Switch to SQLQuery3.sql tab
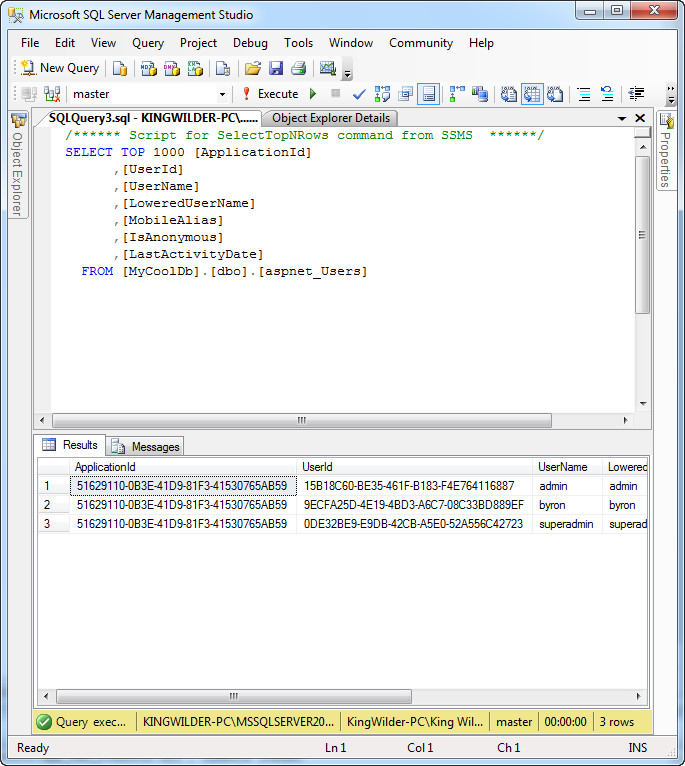 click(153, 118)
